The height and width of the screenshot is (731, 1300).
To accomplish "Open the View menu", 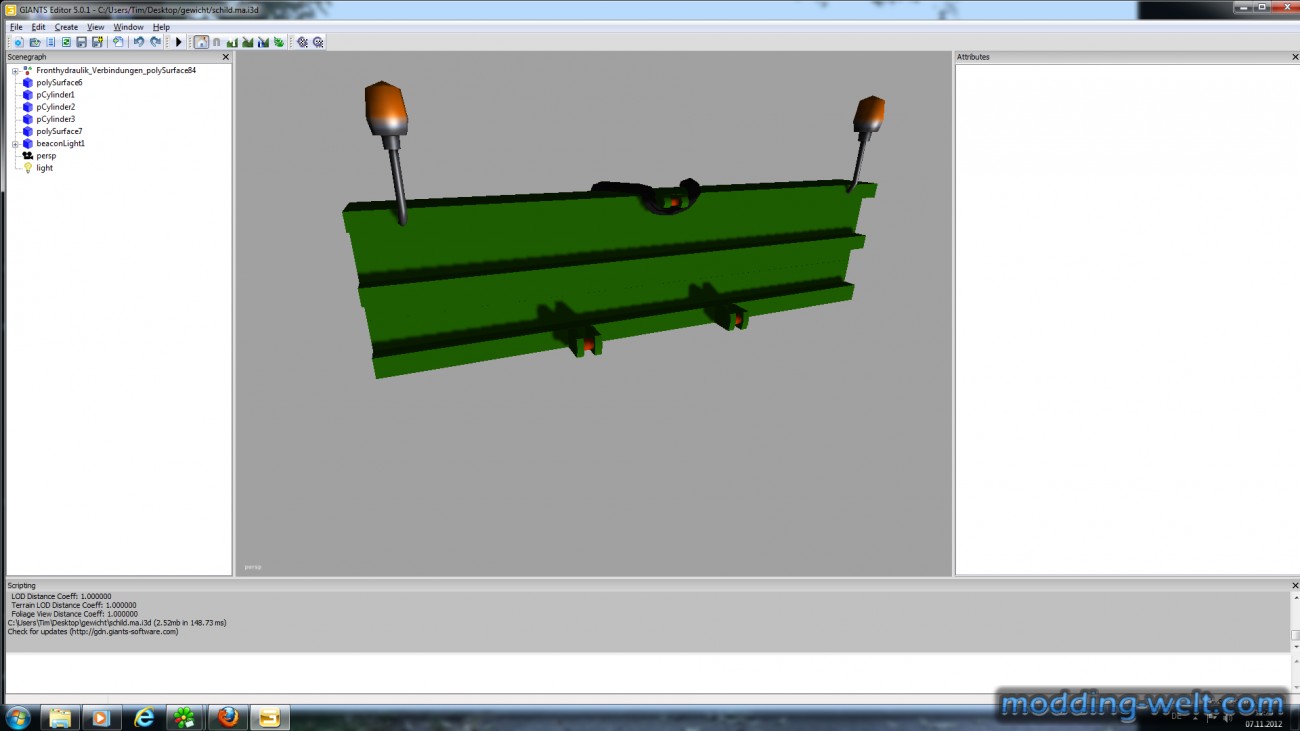I will [95, 27].
